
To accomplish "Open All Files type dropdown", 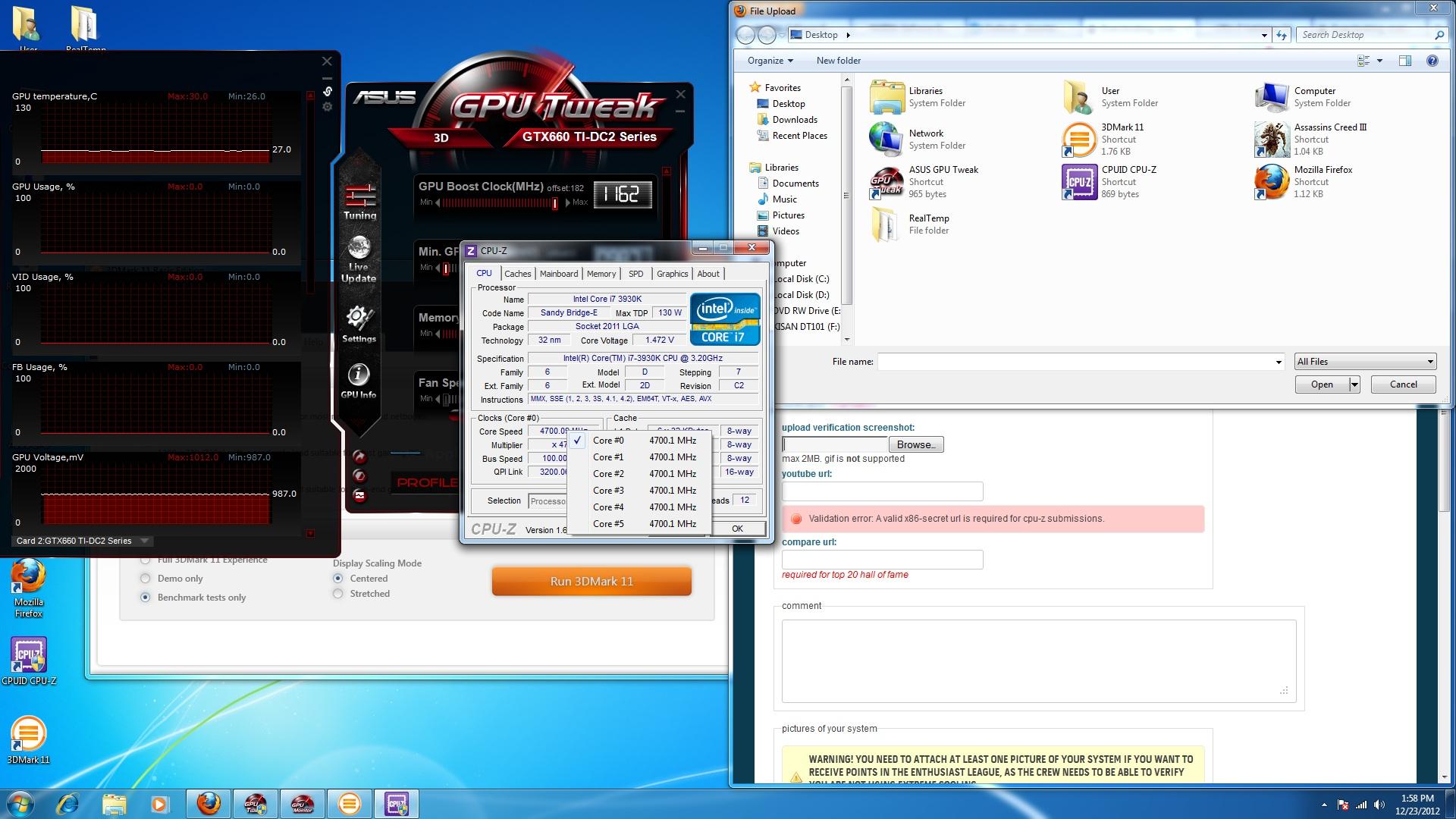I will pyautogui.click(x=1365, y=362).
